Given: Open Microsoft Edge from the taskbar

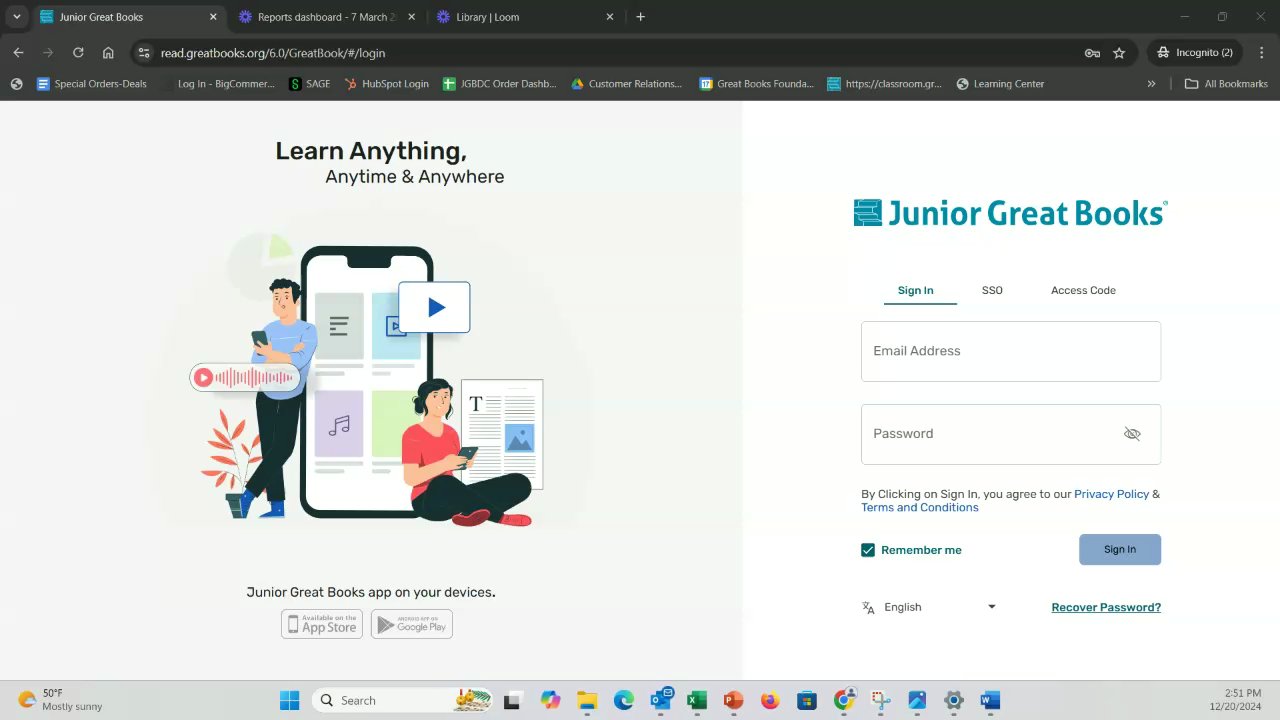Looking at the screenshot, I should (x=624, y=700).
